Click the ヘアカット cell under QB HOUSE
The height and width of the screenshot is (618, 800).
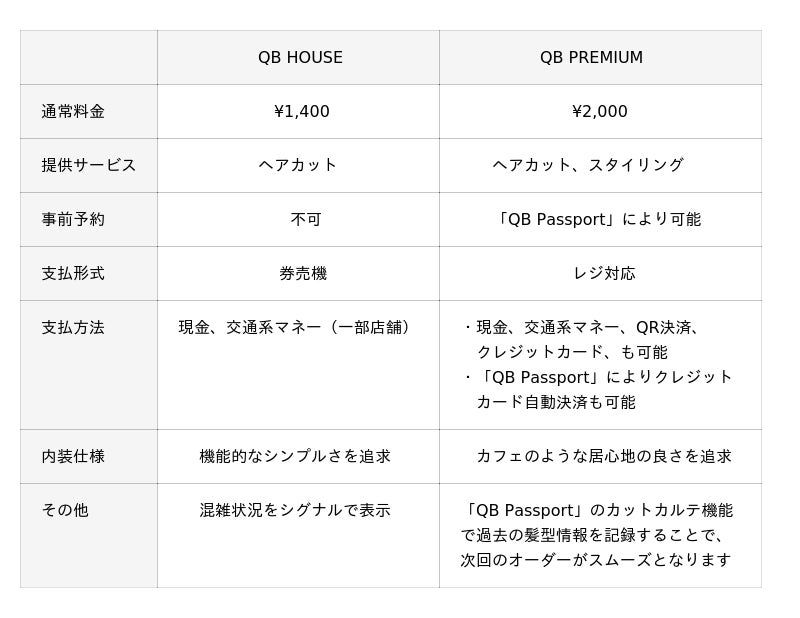click(x=298, y=166)
